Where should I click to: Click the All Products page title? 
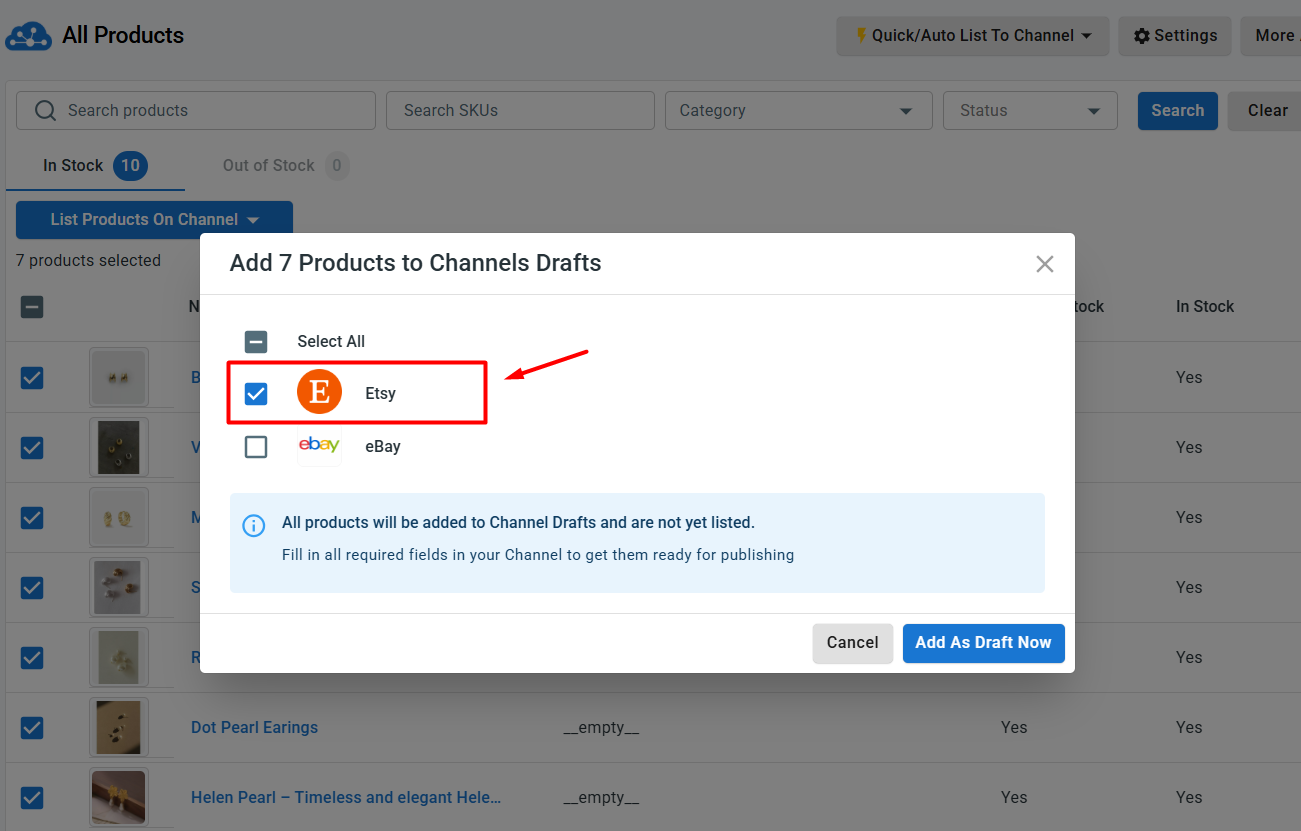123,36
